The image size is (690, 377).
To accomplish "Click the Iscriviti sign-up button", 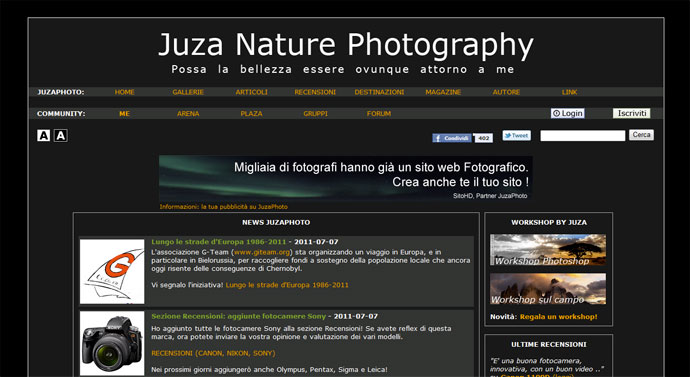I will 631,113.
